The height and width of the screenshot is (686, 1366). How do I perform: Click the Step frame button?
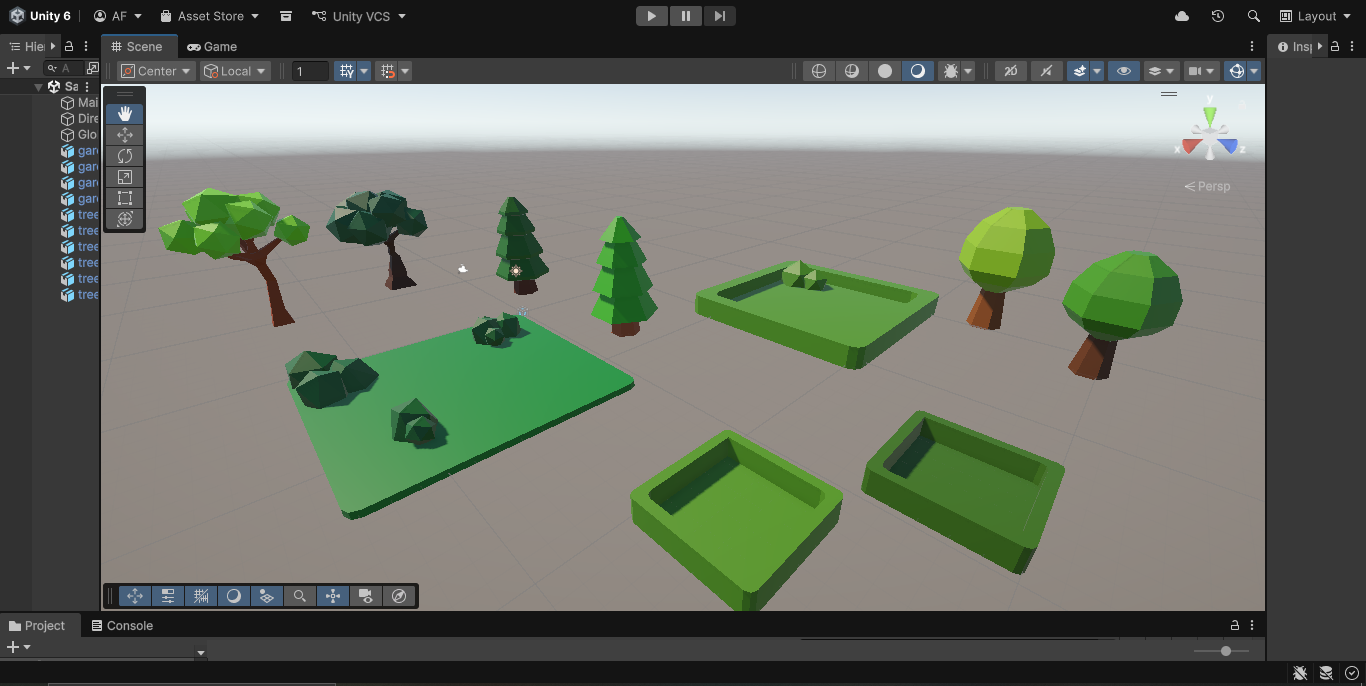(719, 16)
